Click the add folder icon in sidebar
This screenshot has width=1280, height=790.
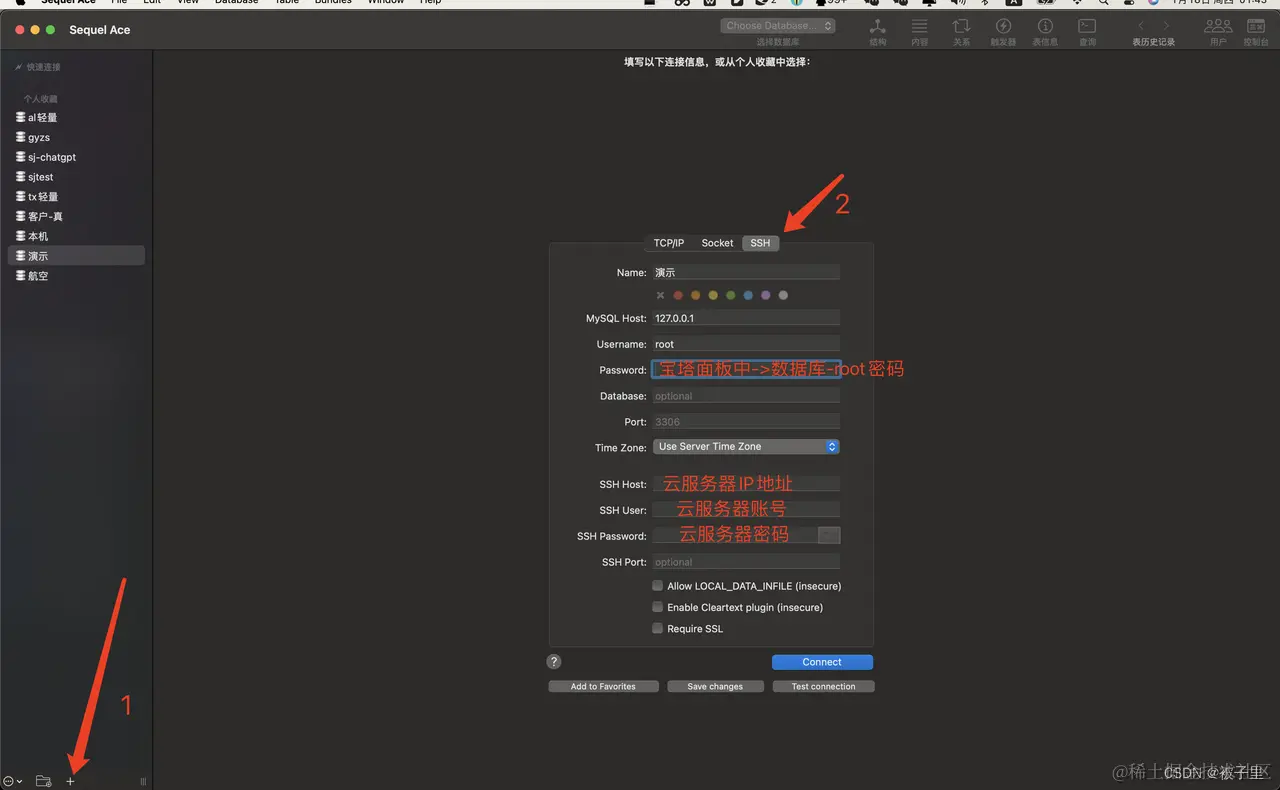(43, 781)
